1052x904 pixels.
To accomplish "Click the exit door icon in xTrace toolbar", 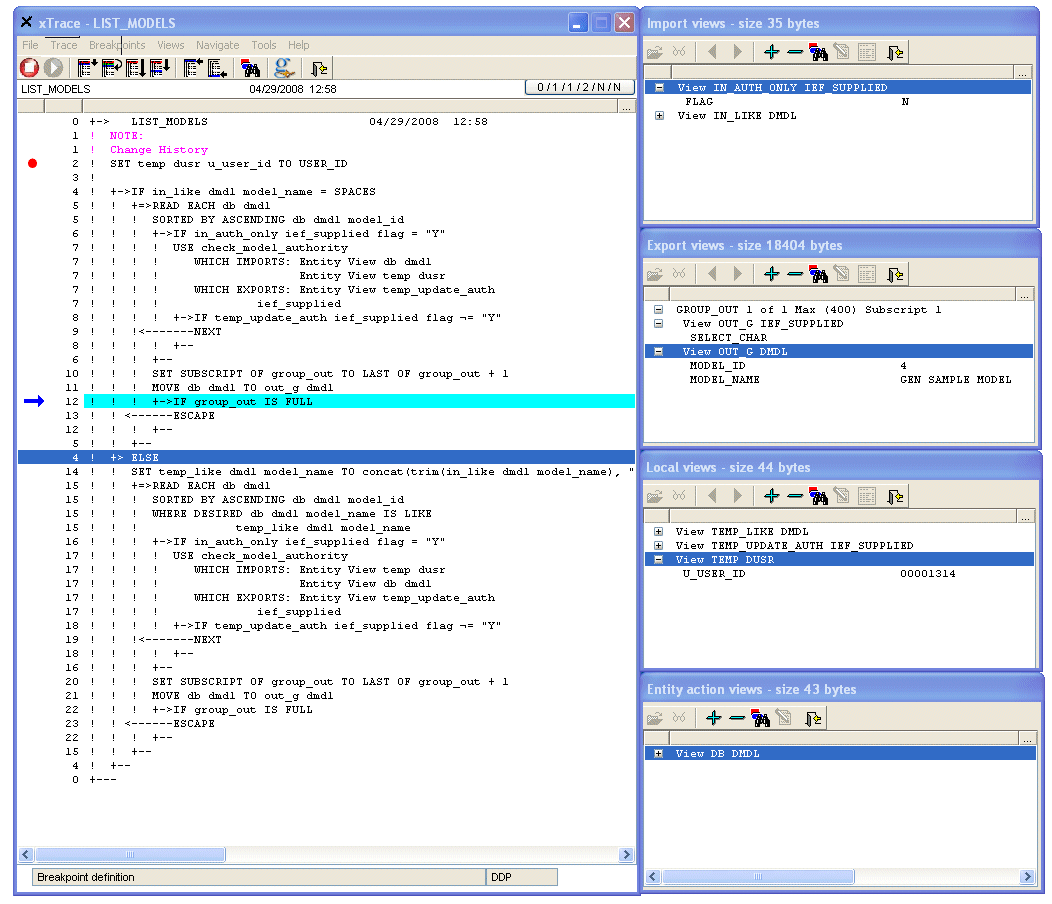I will tap(319, 68).
